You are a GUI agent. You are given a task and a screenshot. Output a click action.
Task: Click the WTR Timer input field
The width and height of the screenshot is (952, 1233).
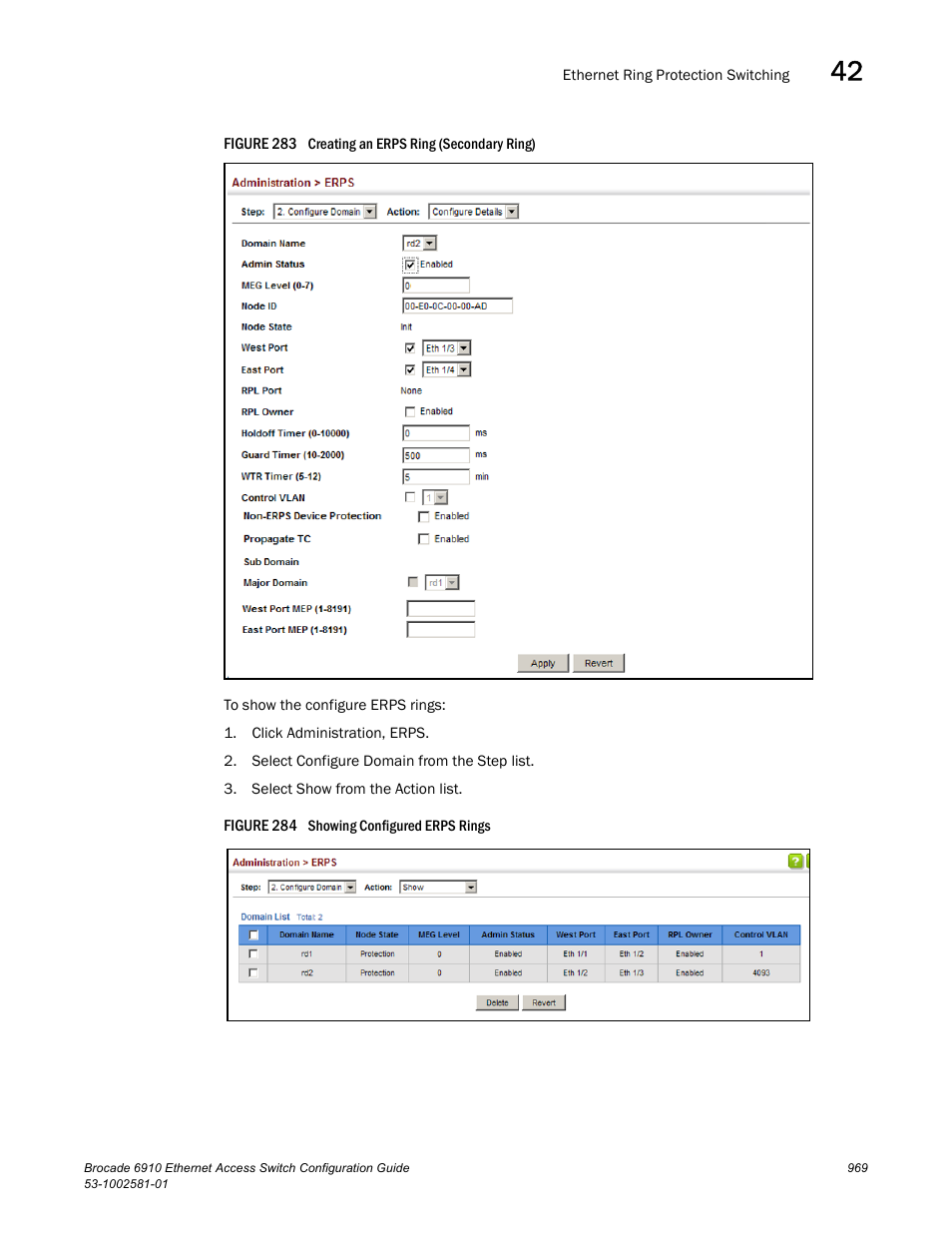pos(436,477)
